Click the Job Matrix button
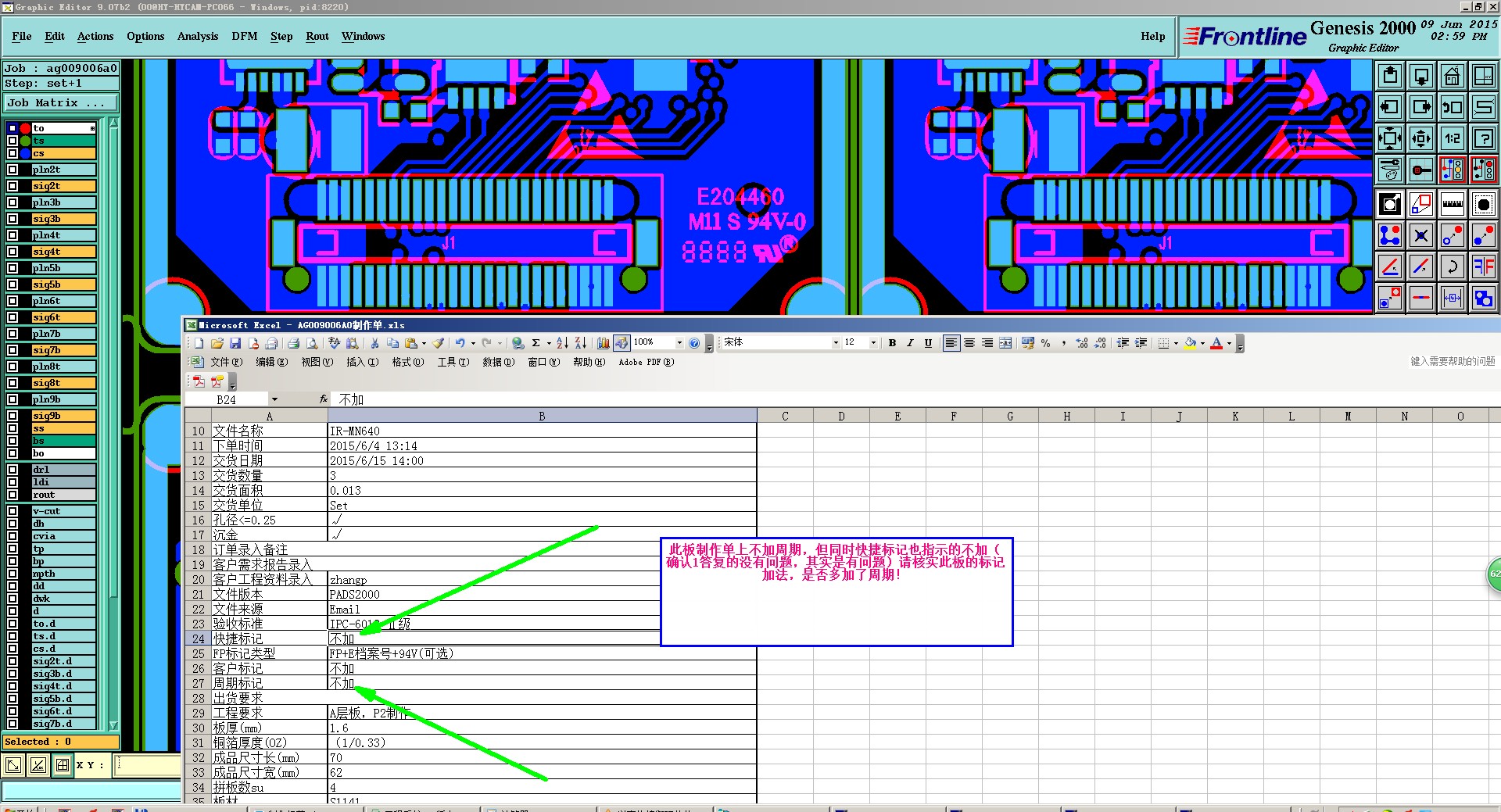 (61, 103)
